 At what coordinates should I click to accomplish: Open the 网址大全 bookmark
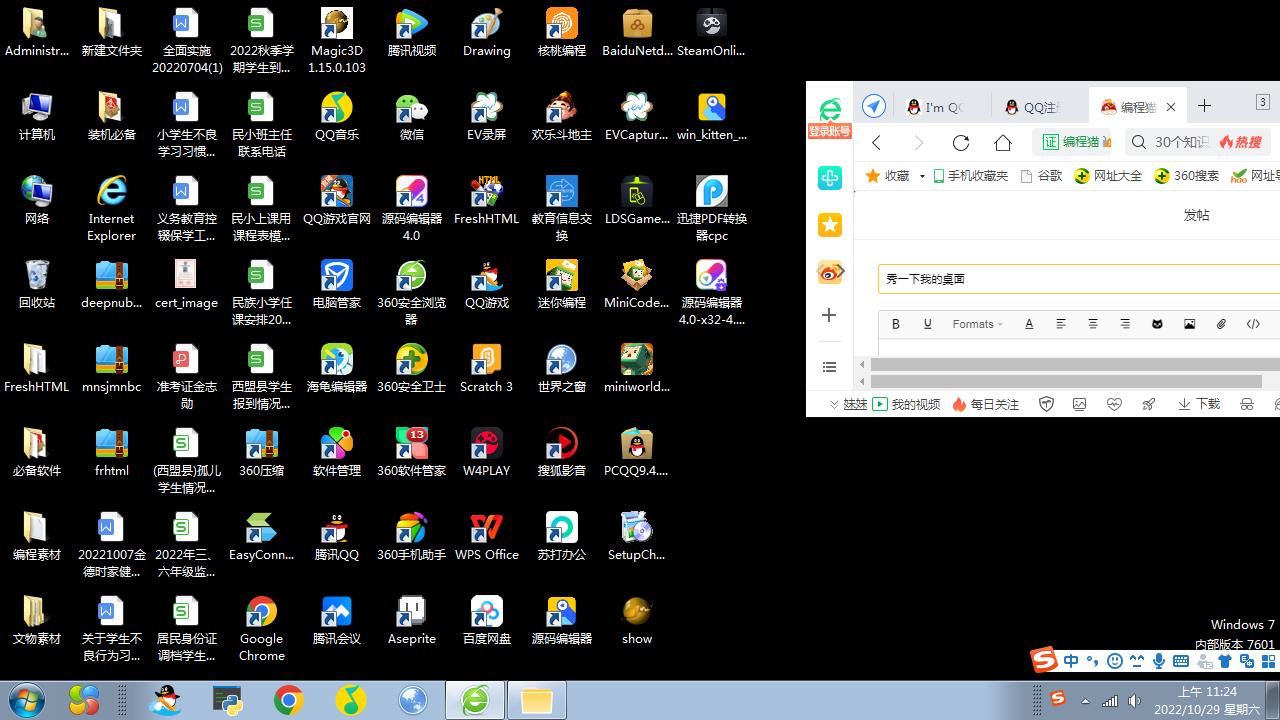1108,176
